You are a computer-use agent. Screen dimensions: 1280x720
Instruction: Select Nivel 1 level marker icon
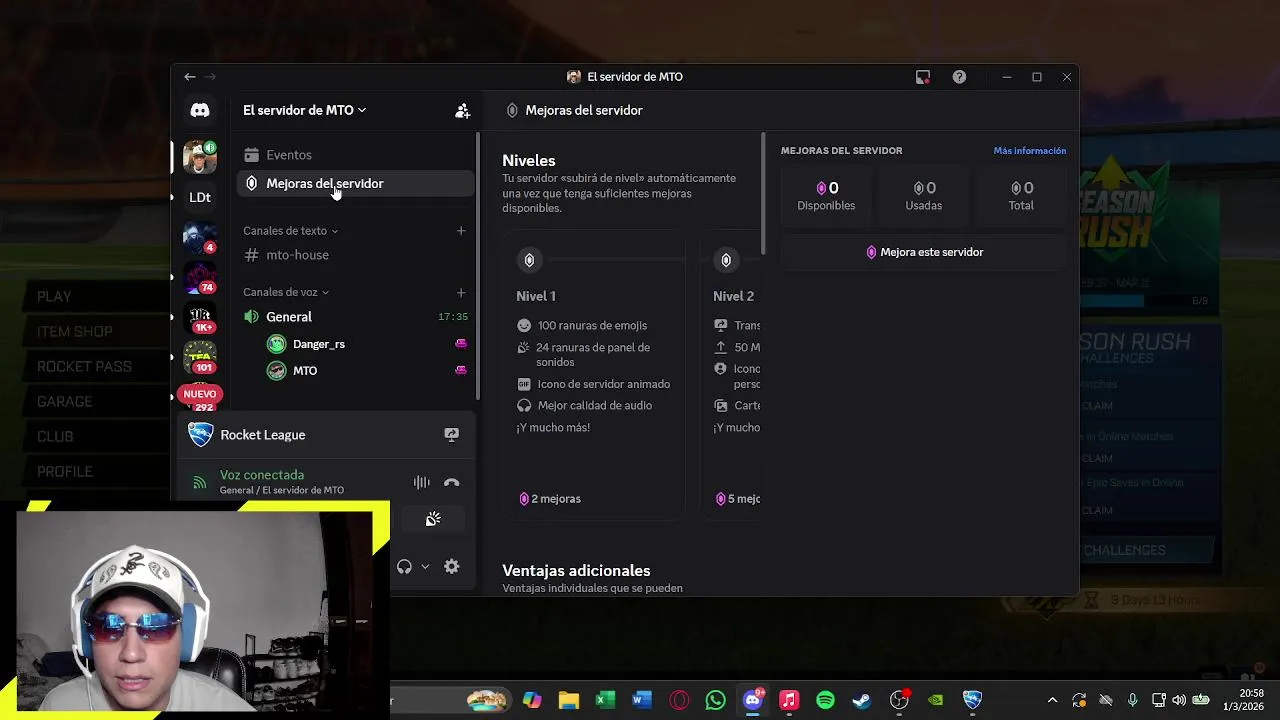[x=529, y=260]
